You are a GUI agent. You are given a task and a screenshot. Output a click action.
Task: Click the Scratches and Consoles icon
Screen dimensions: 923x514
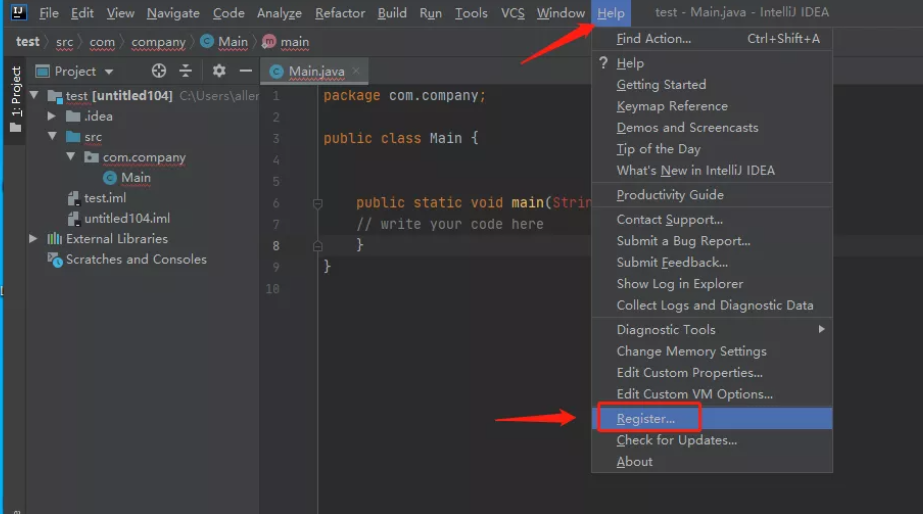pos(55,260)
